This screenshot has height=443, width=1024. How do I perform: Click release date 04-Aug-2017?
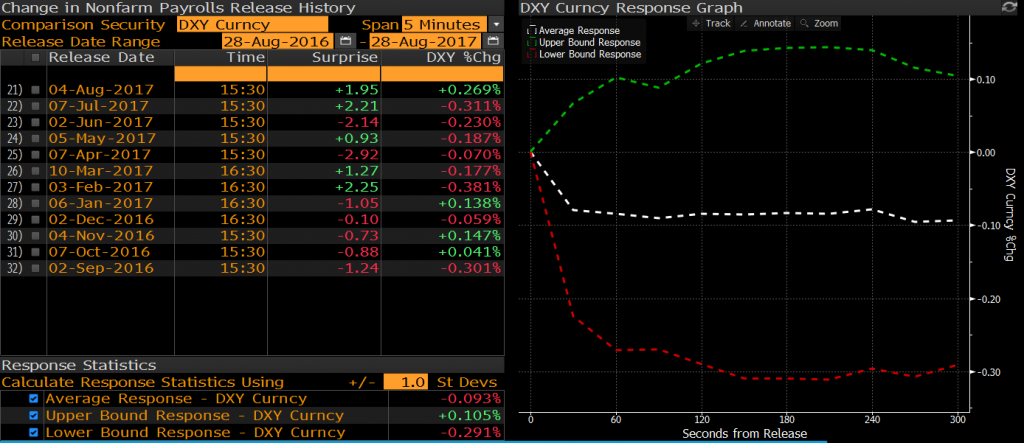coord(101,90)
